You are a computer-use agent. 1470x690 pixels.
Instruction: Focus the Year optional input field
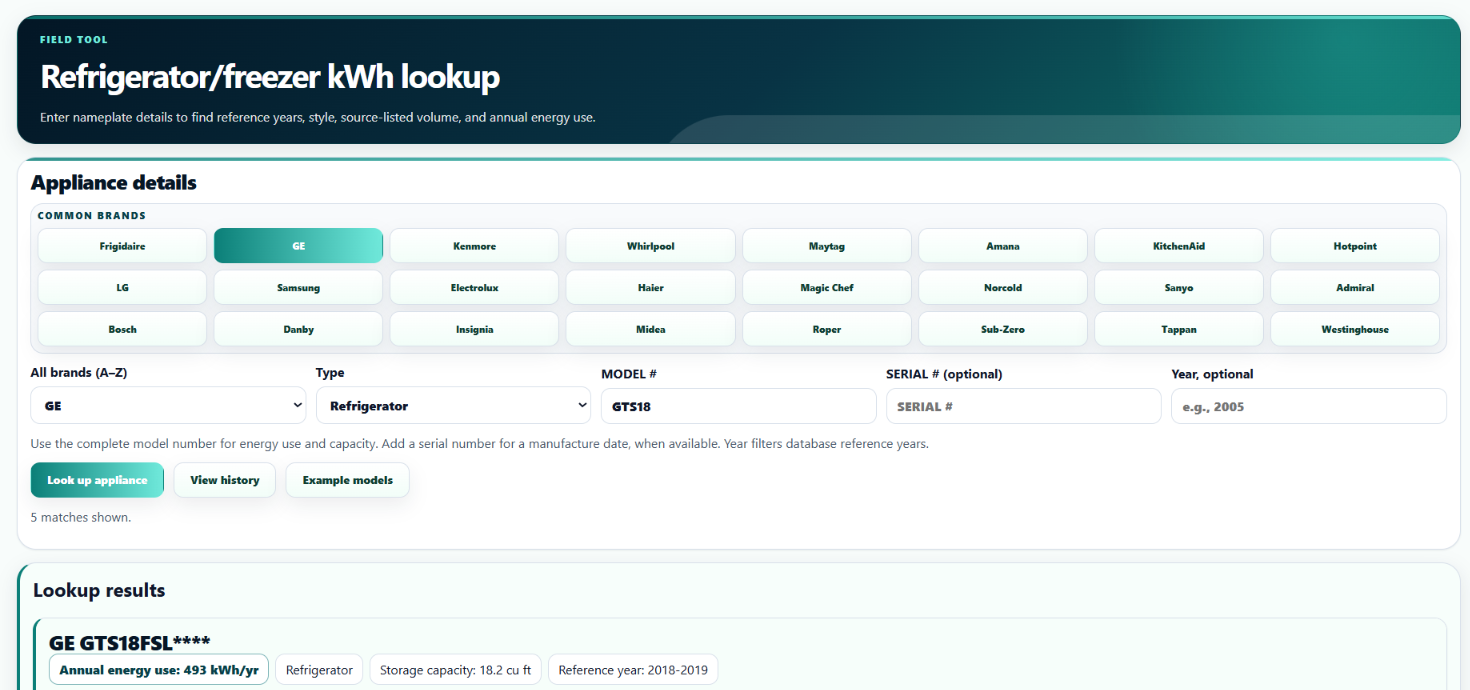point(1308,406)
